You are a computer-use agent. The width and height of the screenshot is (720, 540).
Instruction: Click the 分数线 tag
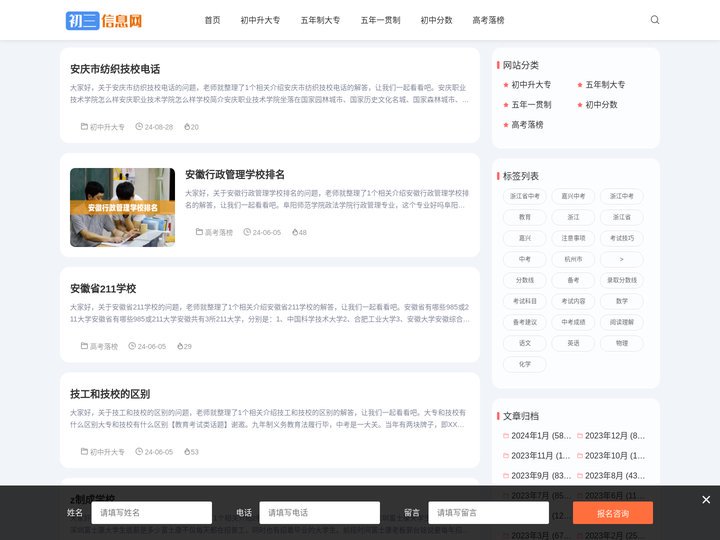point(525,280)
